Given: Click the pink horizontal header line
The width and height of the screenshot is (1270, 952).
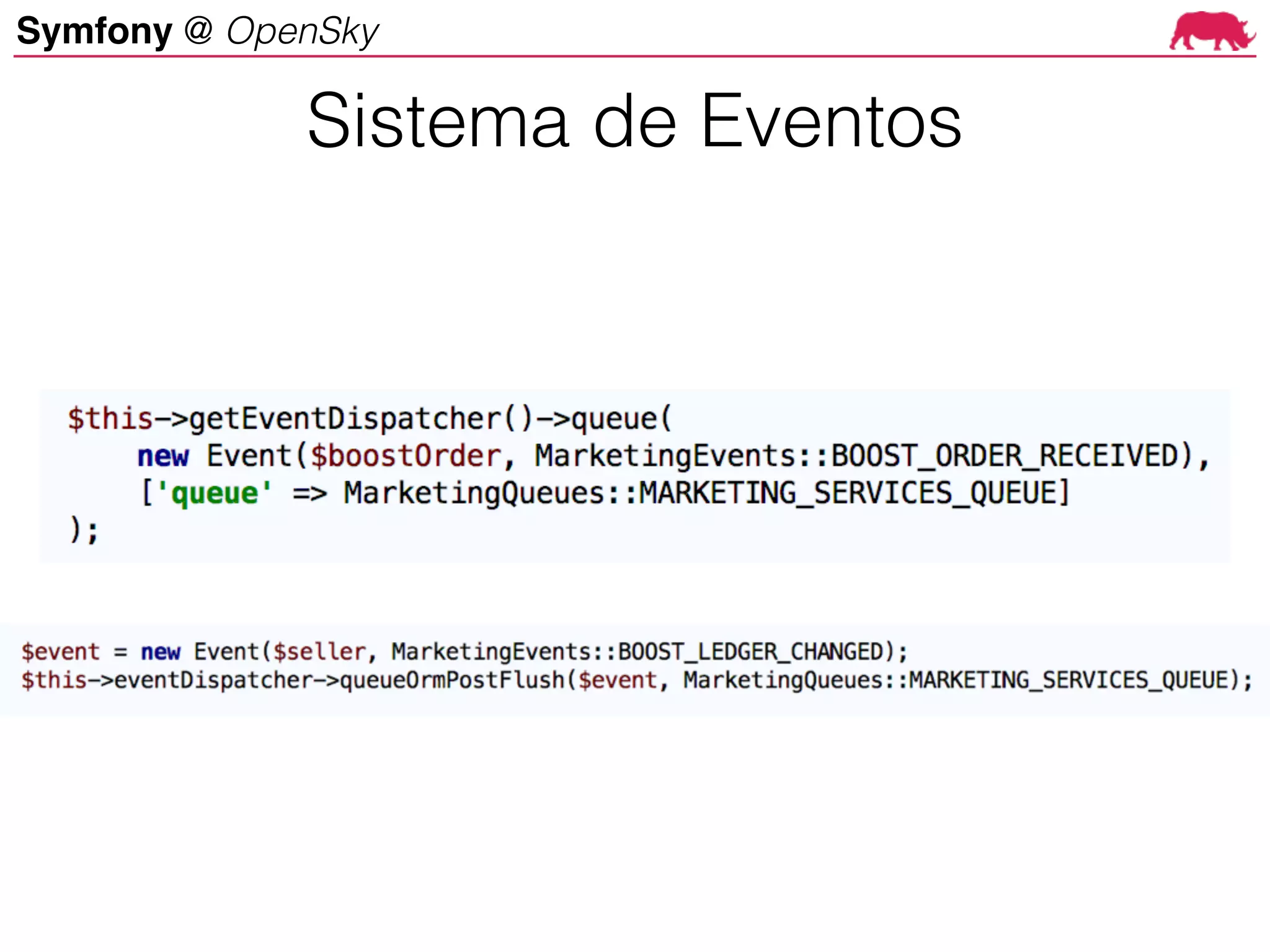Looking at the screenshot, I should point(620,56).
